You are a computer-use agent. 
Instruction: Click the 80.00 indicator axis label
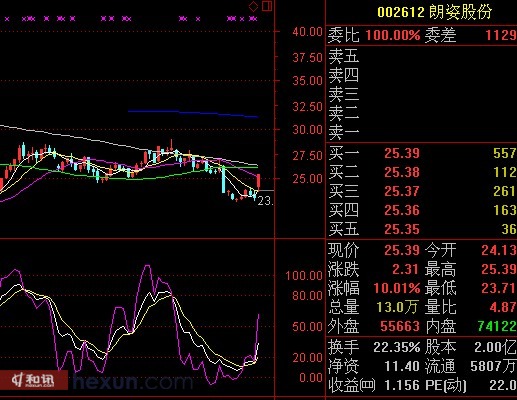pyautogui.click(x=307, y=296)
